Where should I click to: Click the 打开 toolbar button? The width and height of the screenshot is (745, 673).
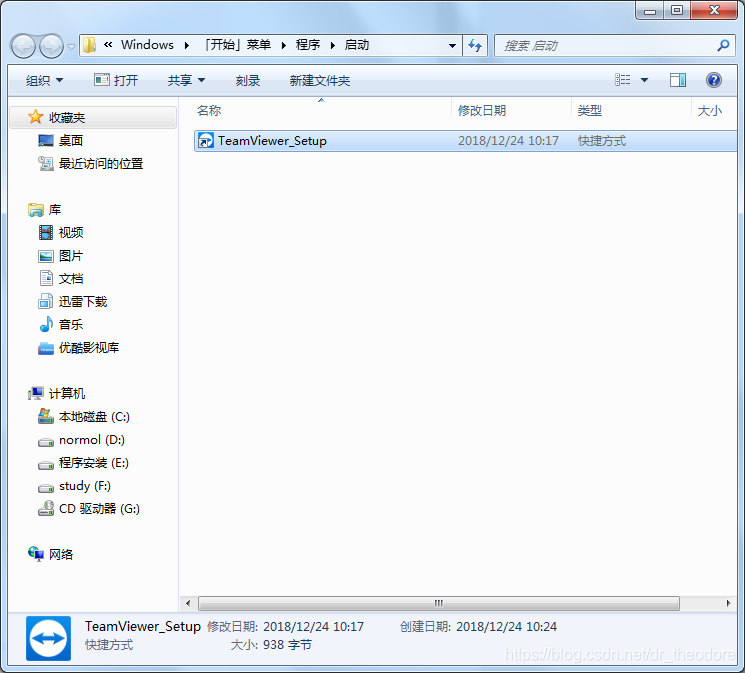click(x=116, y=80)
